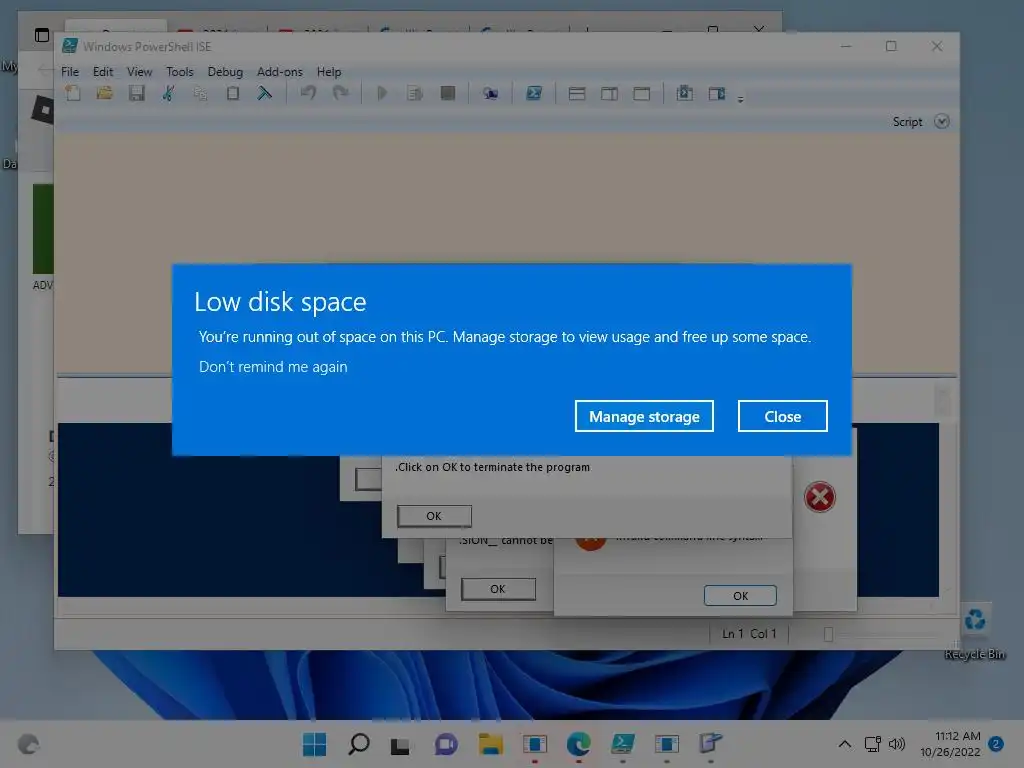Run script with the play icon
This screenshot has height=768, width=1024.
[383, 93]
